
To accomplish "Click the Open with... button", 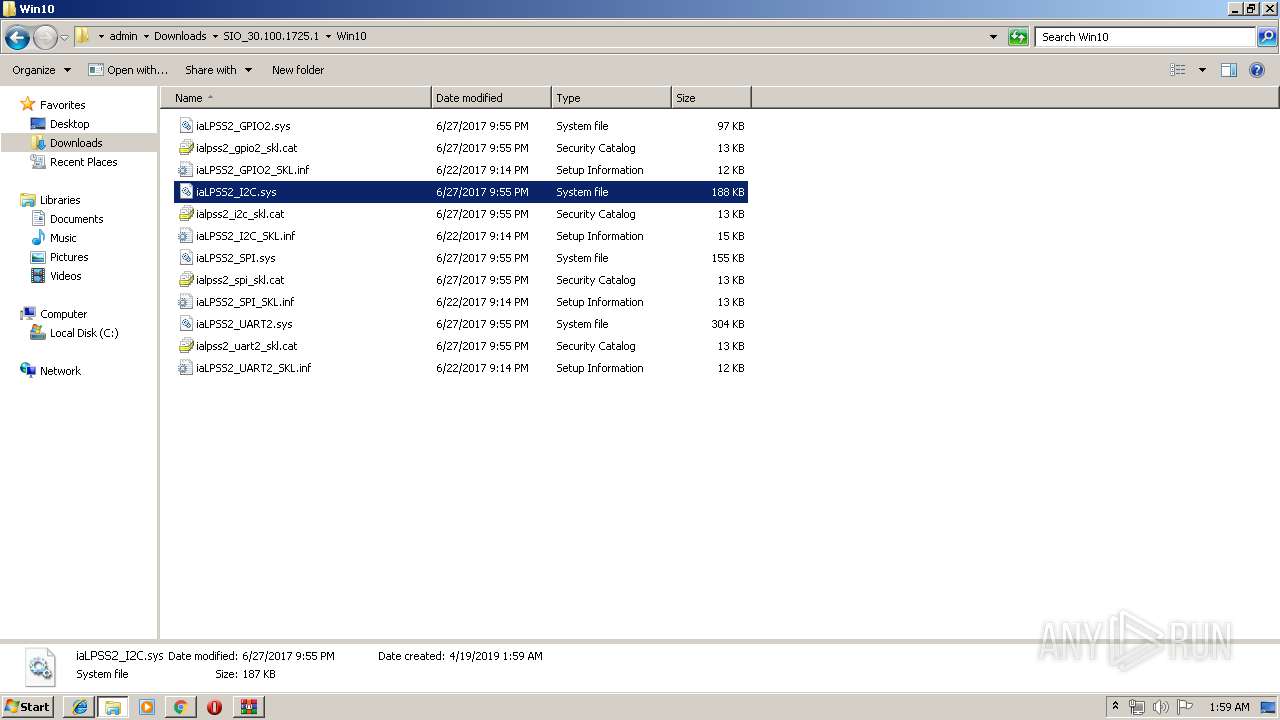I will pyautogui.click(x=128, y=70).
